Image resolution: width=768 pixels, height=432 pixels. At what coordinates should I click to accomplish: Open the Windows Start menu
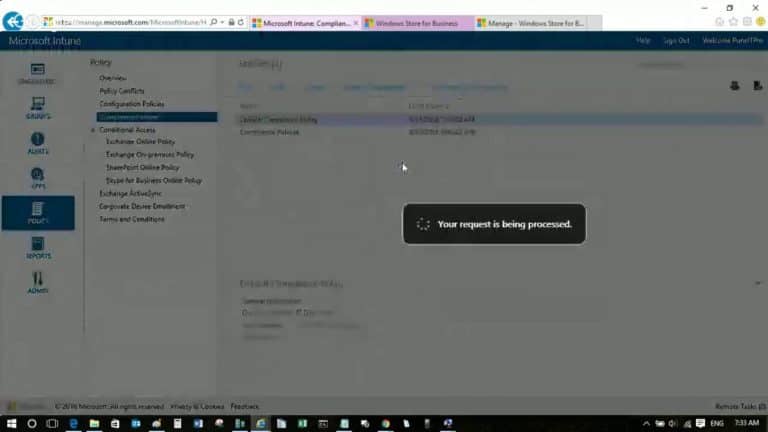click(x=11, y=423)
